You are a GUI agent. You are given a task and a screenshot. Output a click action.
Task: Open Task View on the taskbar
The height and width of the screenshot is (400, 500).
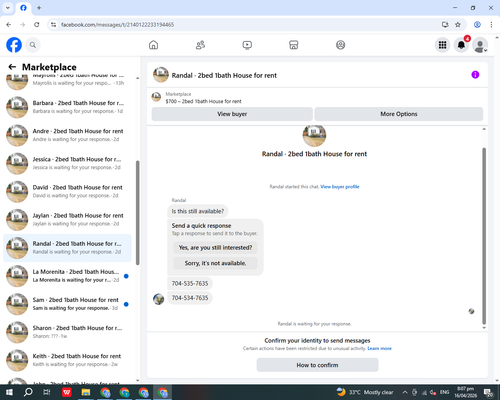47,392
